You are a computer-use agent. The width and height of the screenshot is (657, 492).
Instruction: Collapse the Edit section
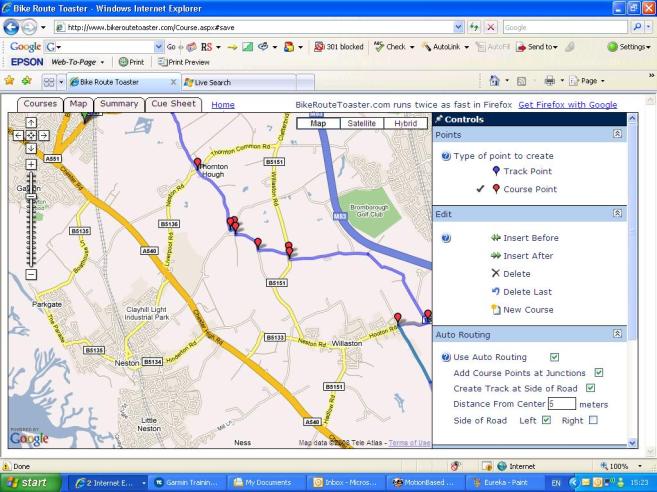(618, 214)
